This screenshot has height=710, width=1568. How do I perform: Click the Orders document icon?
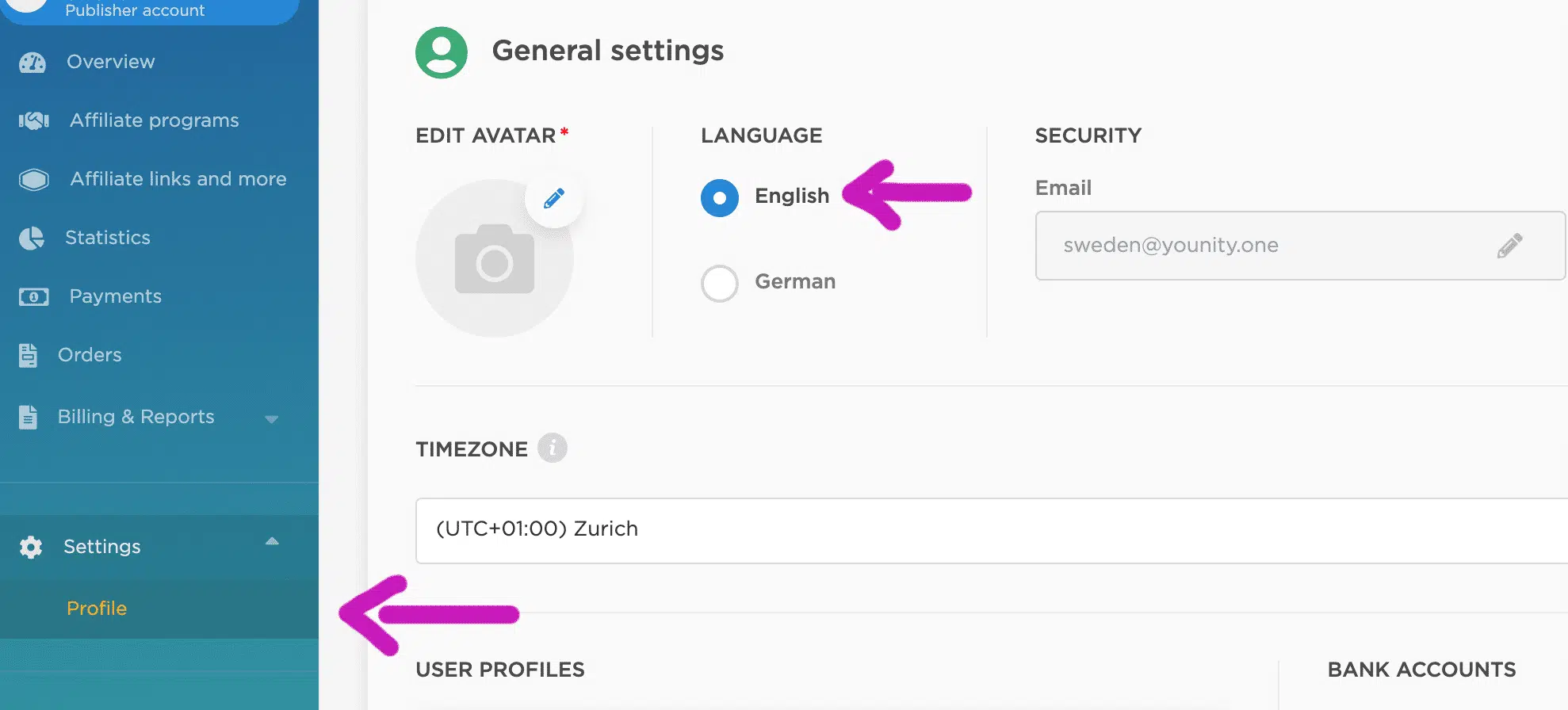pyautogui.click(x=29, y=355)
